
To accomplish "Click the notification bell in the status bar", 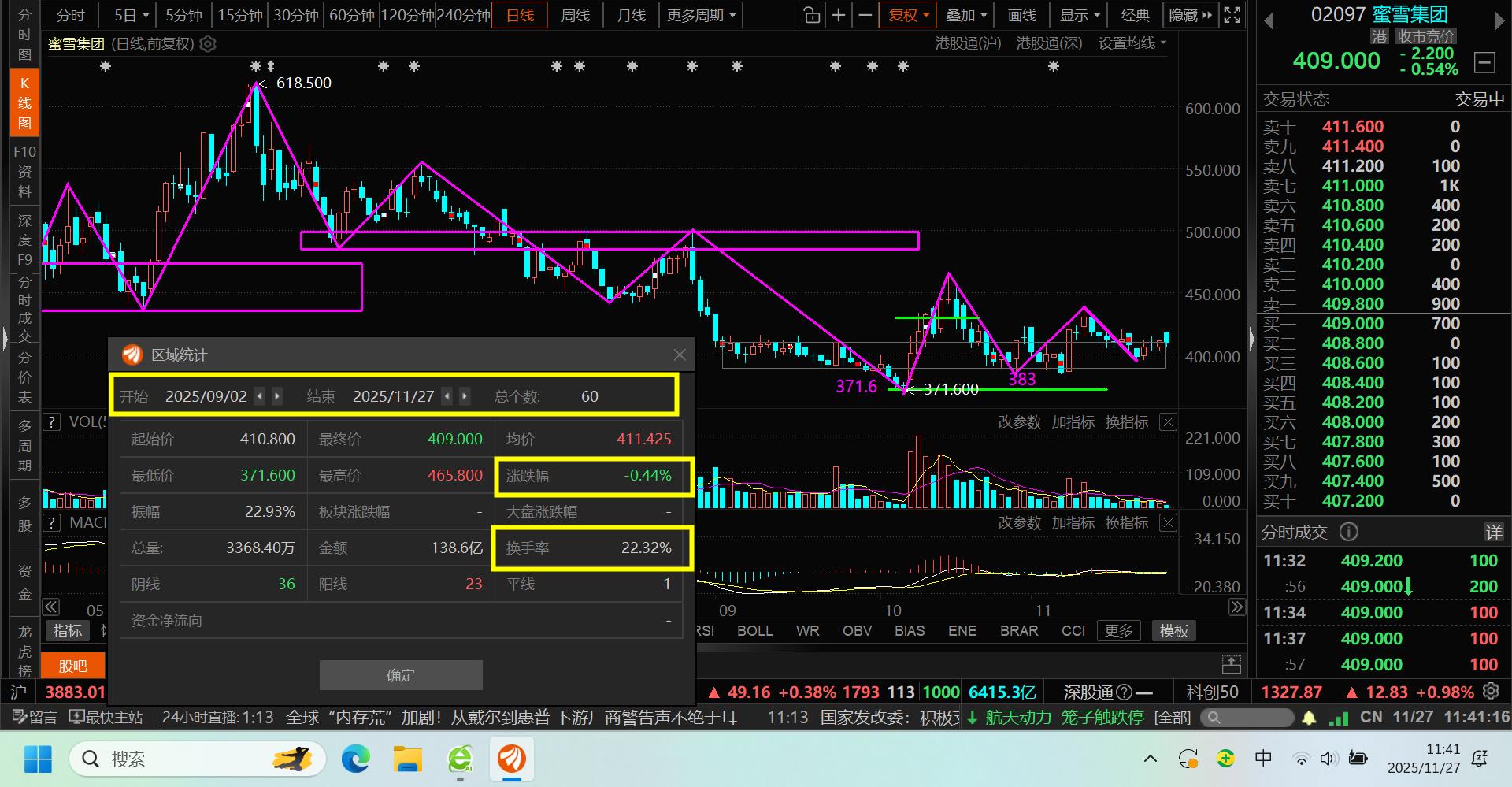I will click(x=1309, y=718).
